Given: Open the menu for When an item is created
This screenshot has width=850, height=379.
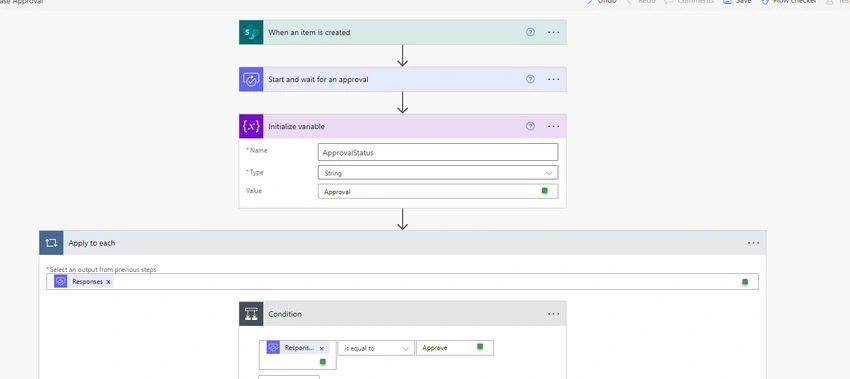Looking at the screenshot, I should (x=553, y=33).
